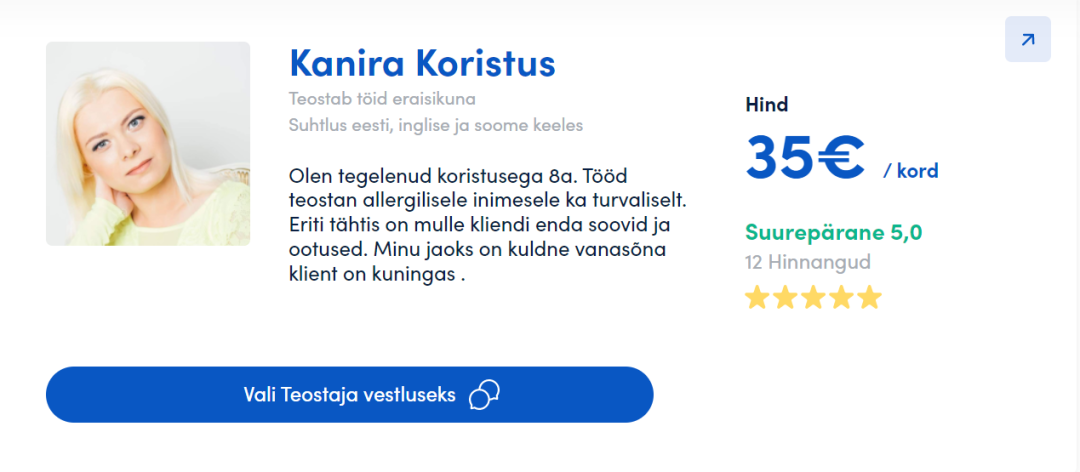Viewport: 1080px width, 472px height.
Task: Click the '/ kord' price unit label
Action: (911, 171)
